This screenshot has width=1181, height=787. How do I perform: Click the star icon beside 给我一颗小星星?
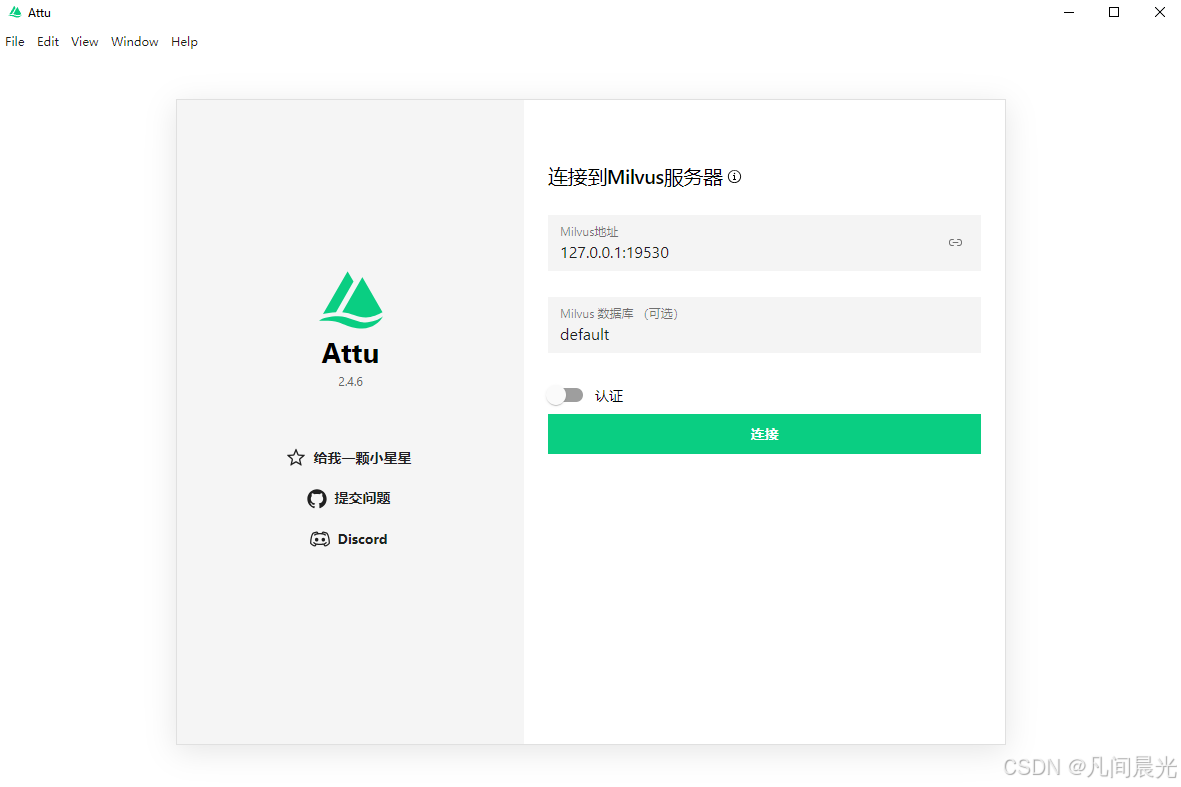click(296, 458)
